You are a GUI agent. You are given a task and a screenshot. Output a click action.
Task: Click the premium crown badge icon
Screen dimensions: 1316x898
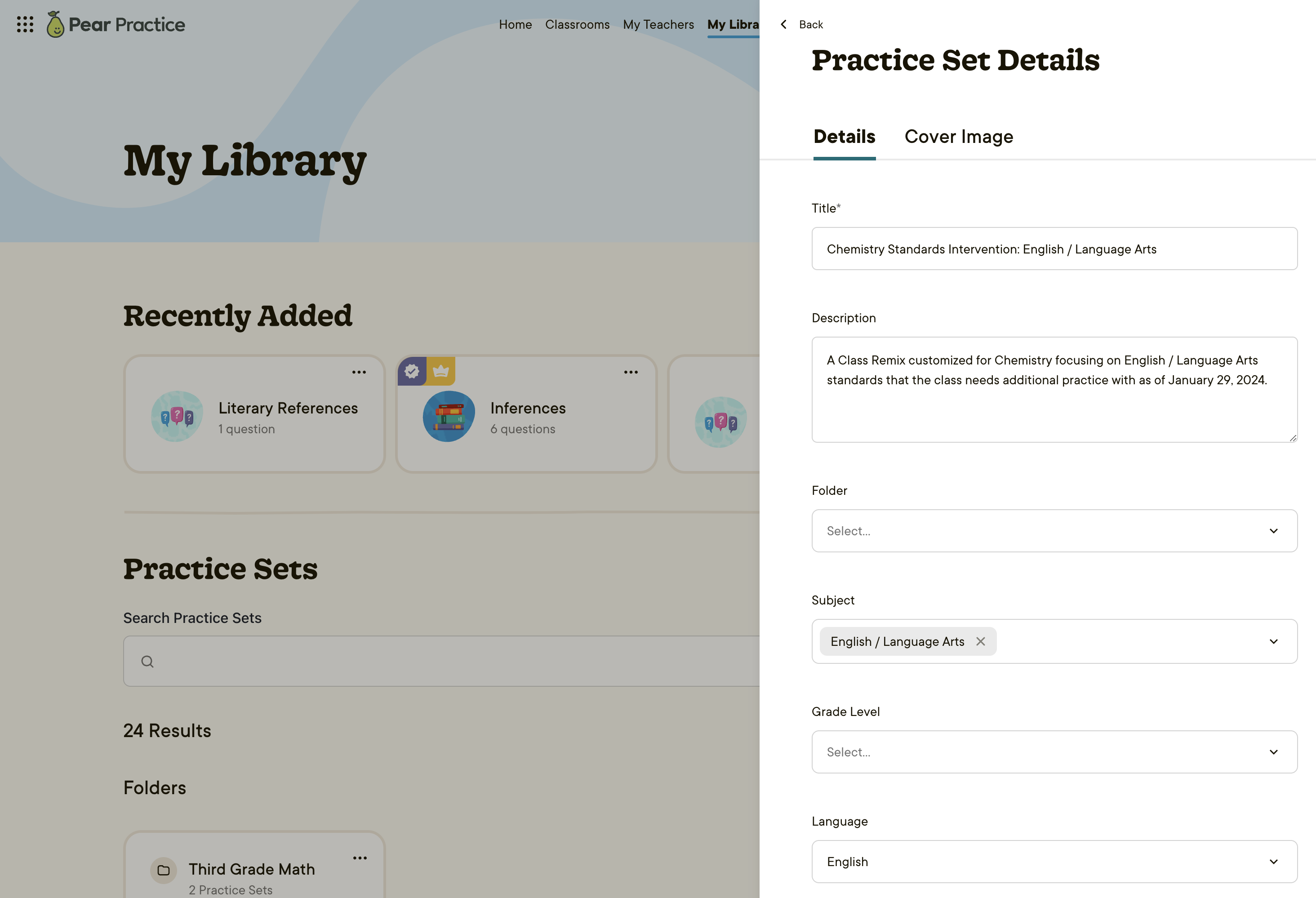(440, 371)
